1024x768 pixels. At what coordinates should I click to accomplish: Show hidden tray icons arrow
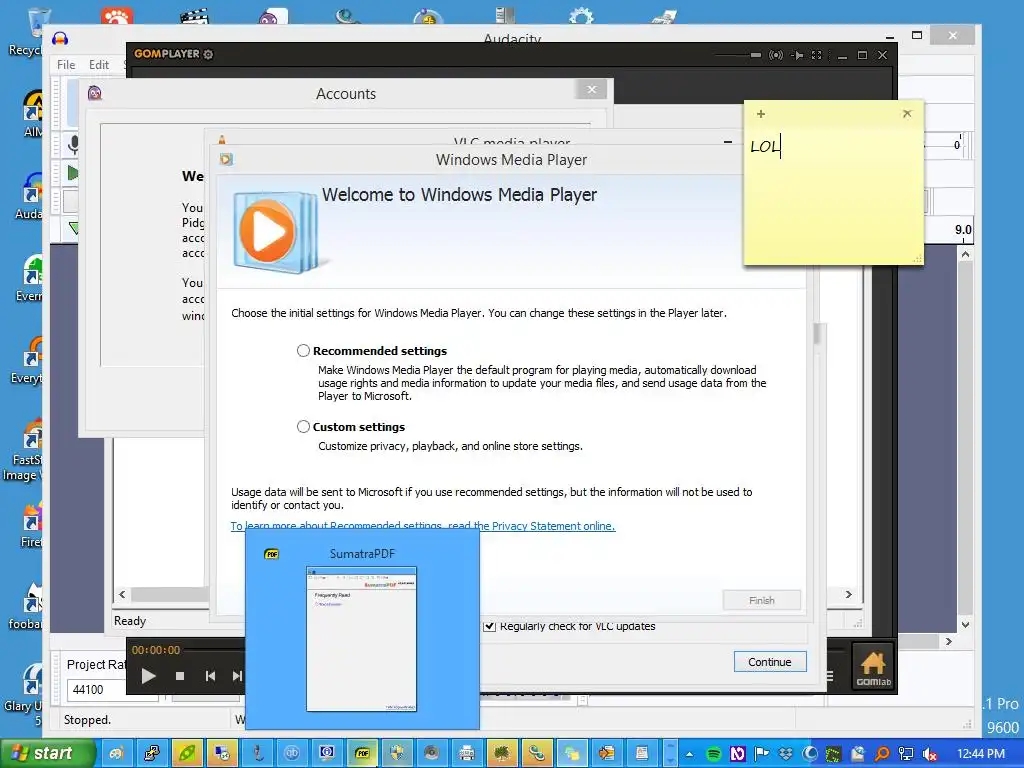click(690, 754)
